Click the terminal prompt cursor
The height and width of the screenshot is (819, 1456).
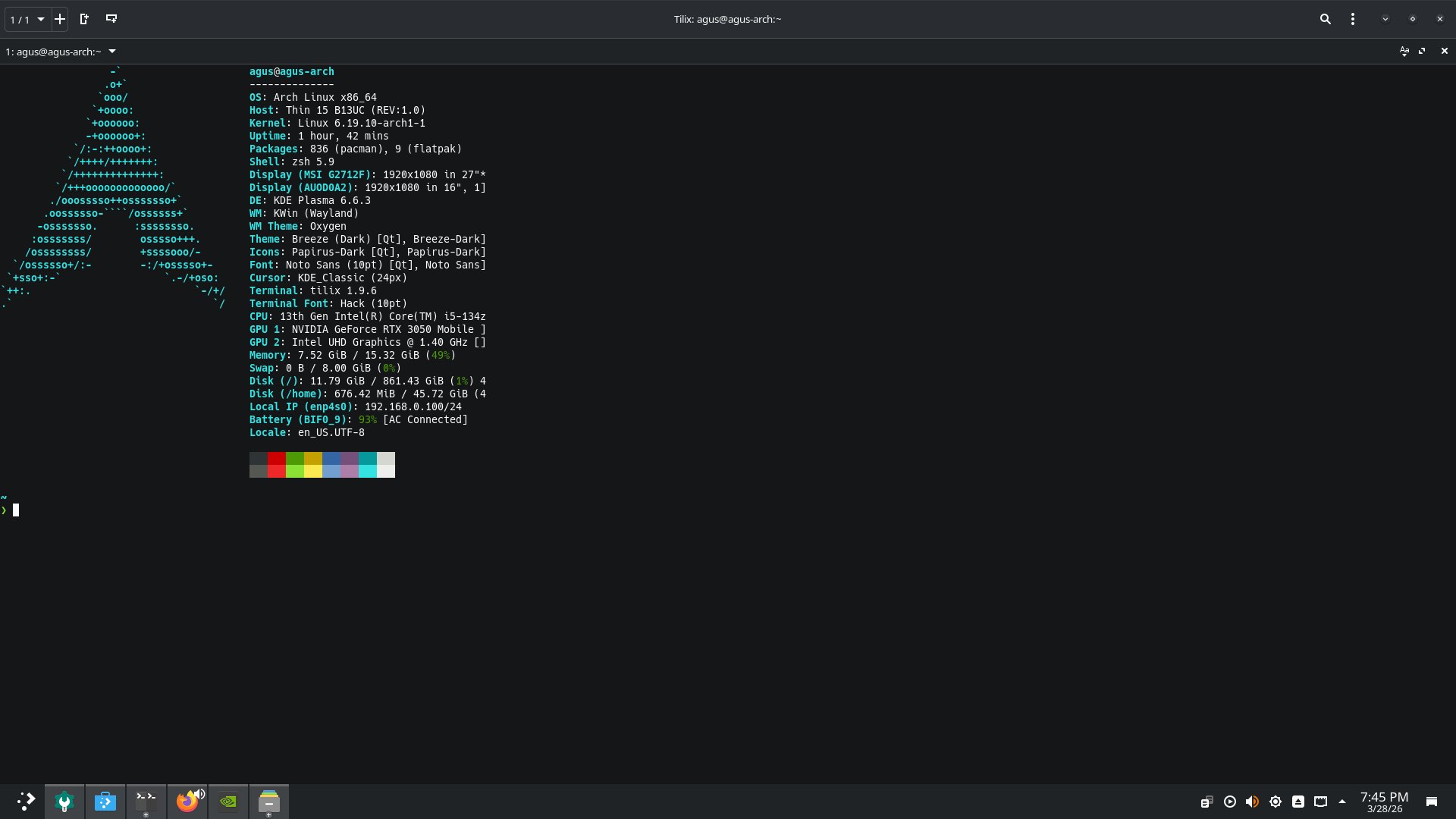16,510
